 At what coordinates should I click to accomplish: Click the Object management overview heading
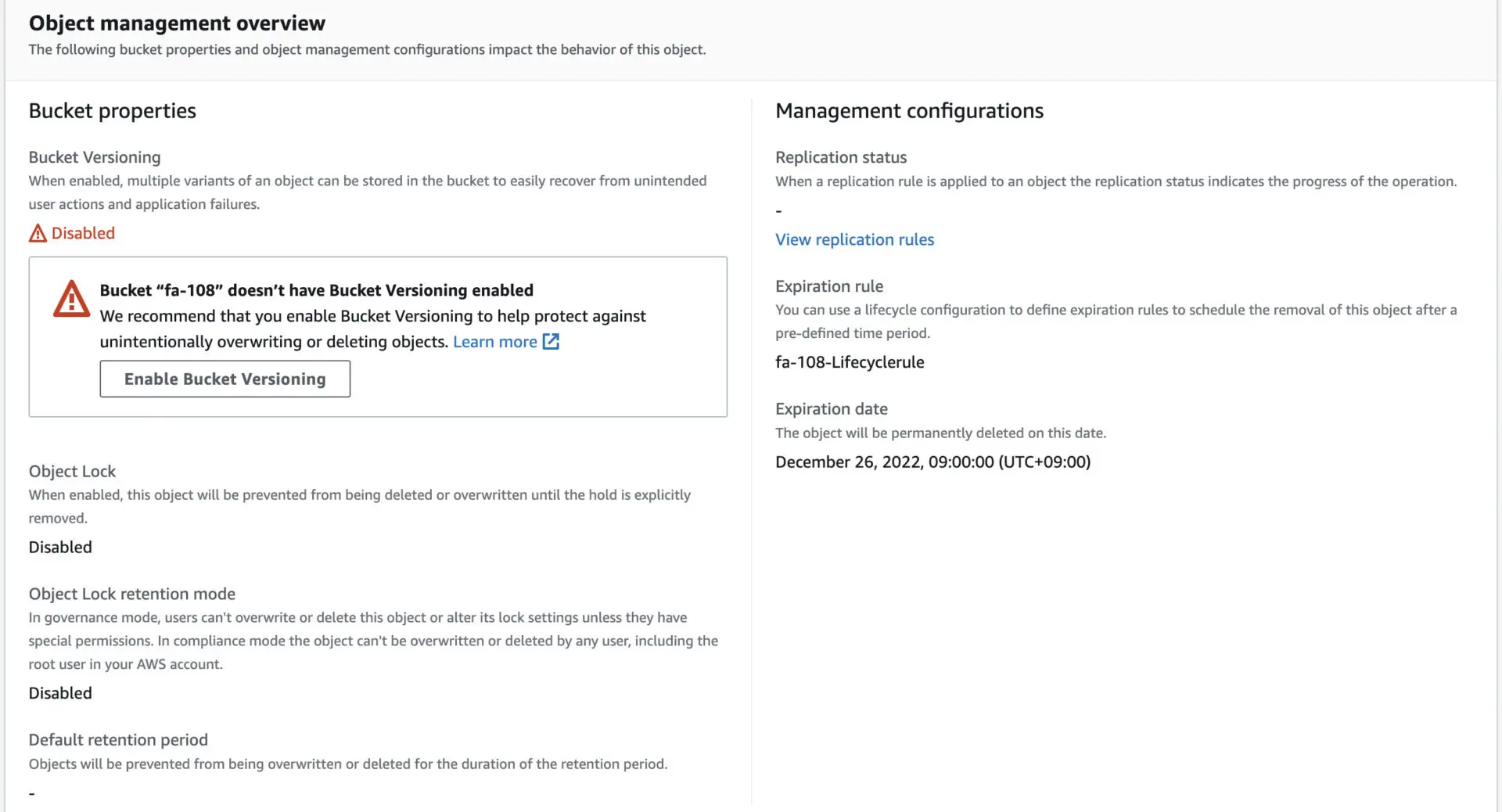177,23
